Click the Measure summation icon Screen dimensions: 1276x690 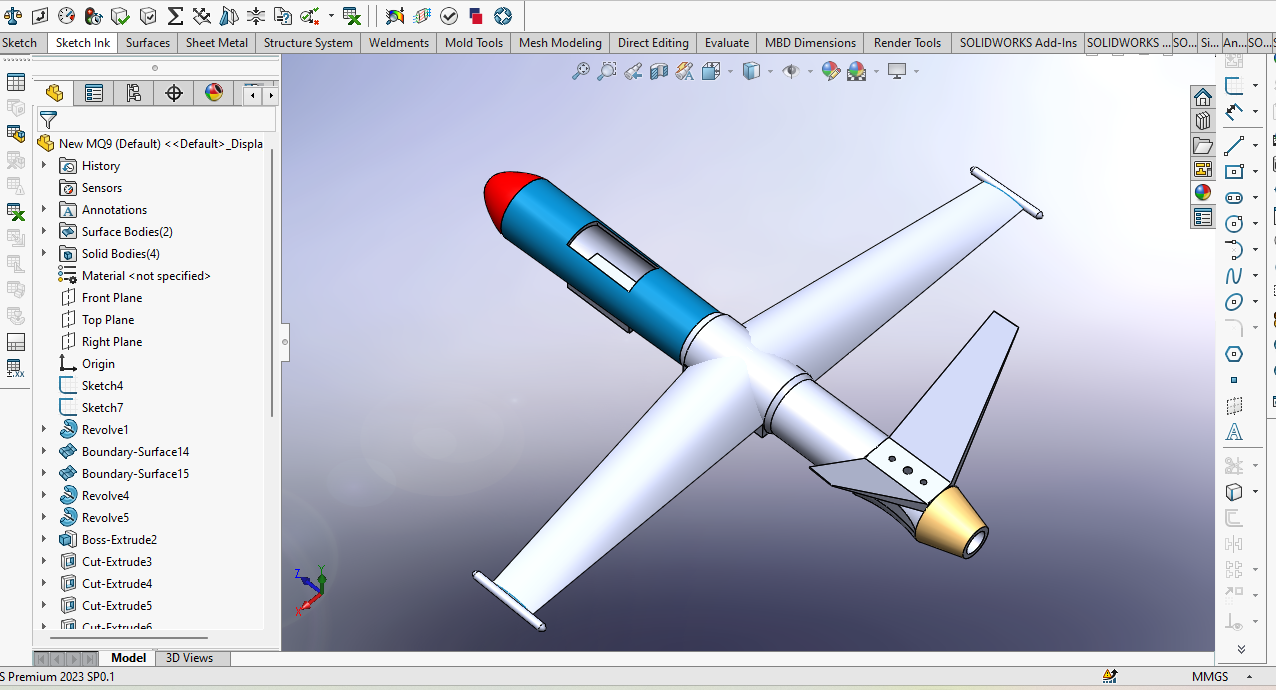point(175,16)
